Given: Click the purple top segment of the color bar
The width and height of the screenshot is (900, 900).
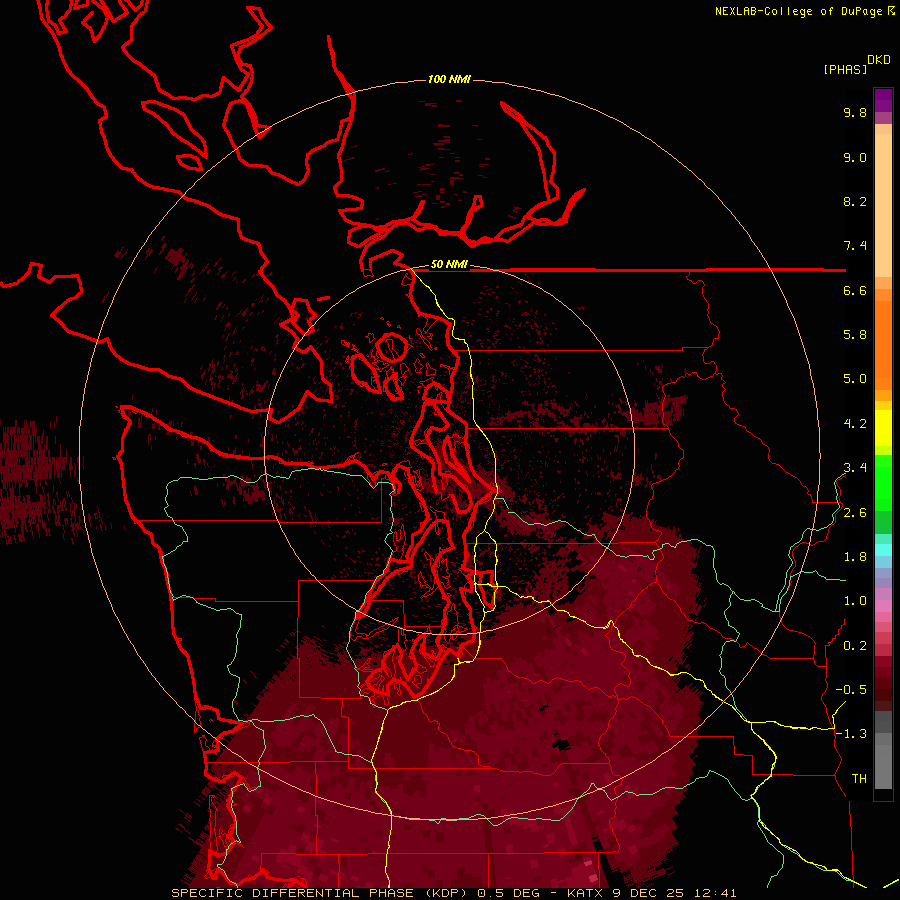Looking at the screenshot, I should (x=883, y=100).
